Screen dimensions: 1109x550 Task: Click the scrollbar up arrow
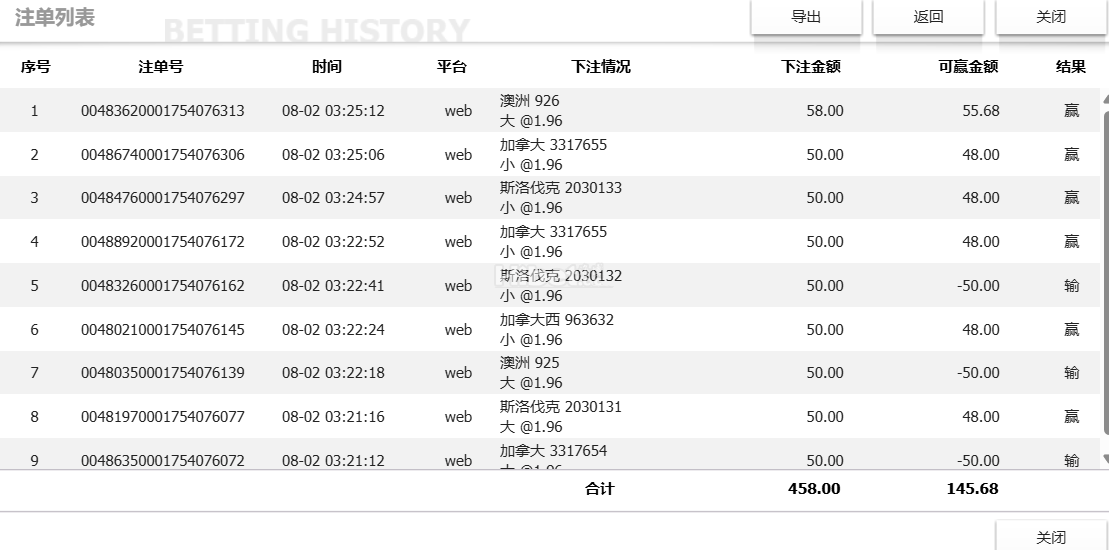(1104, 99)
